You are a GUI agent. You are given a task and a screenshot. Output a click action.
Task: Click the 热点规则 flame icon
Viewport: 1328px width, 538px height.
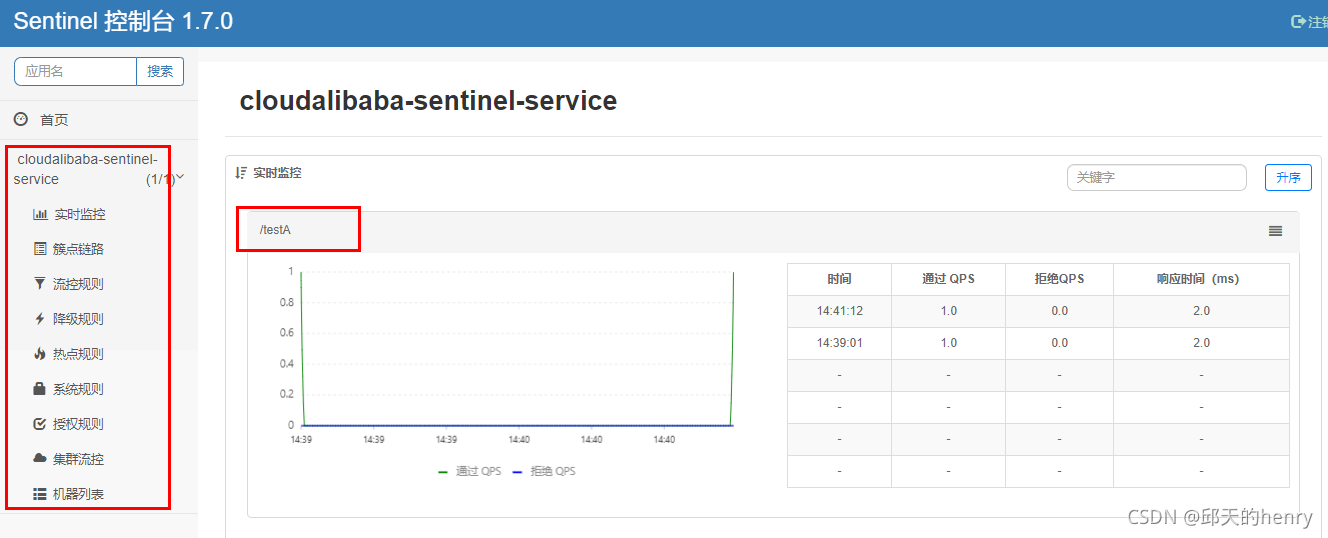coord(40,354)
